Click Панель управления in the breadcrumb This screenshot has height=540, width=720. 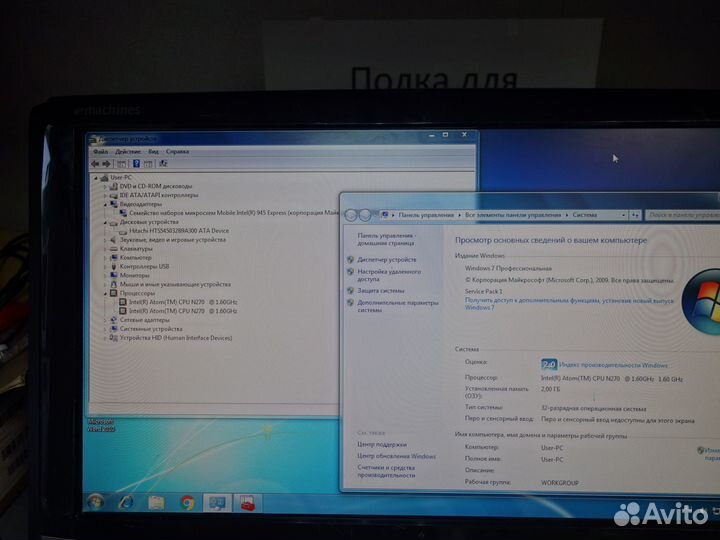click(x=426, y=215)
